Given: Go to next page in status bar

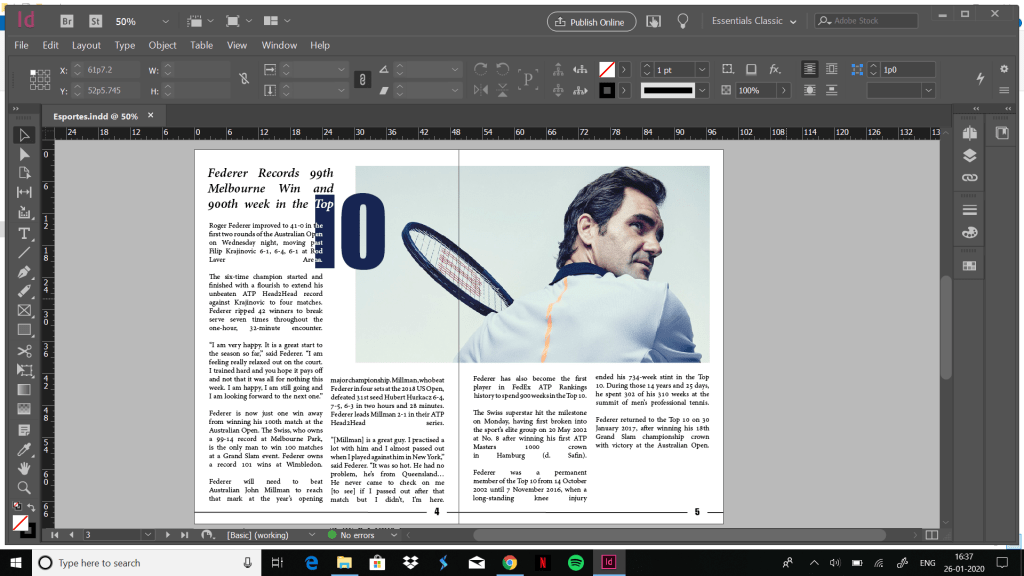Looking at the screenshot, I should (x=166, y=535).
